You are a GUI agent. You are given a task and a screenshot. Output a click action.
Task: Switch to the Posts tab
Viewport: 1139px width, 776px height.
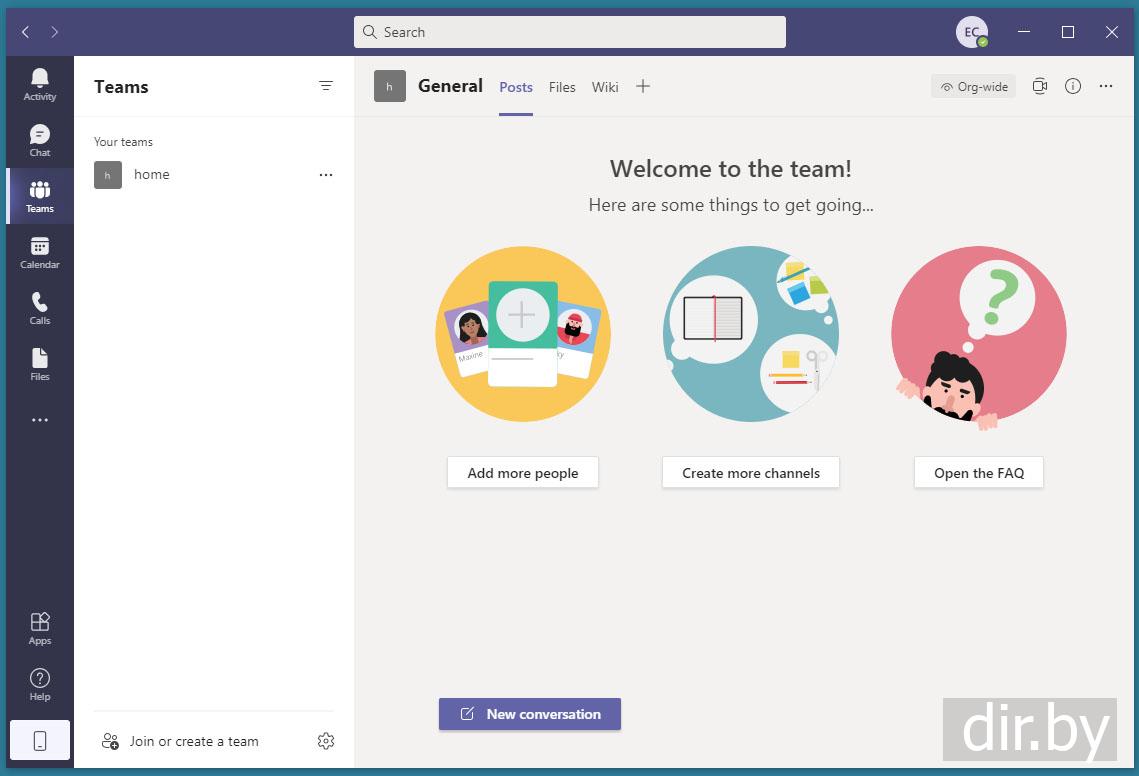[x=516, y=87]
